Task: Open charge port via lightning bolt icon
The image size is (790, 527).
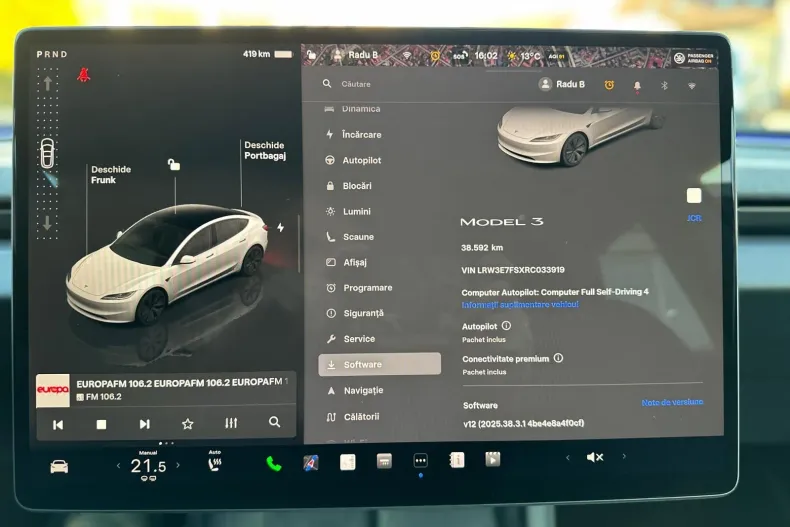Action: (281, 228)
